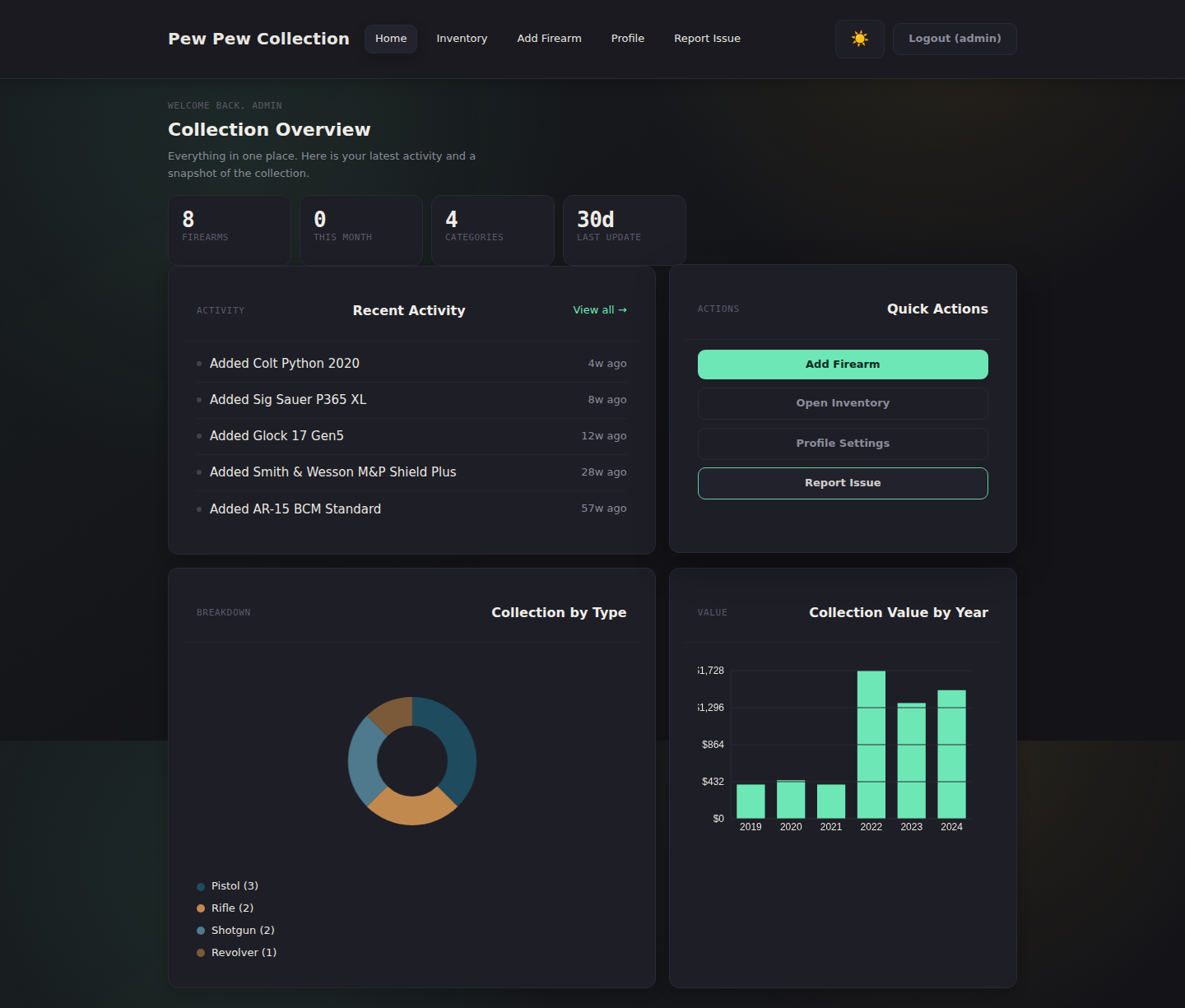
Task: Open Profile Settings from Quick Actions
Action: [x=842, y=443]
